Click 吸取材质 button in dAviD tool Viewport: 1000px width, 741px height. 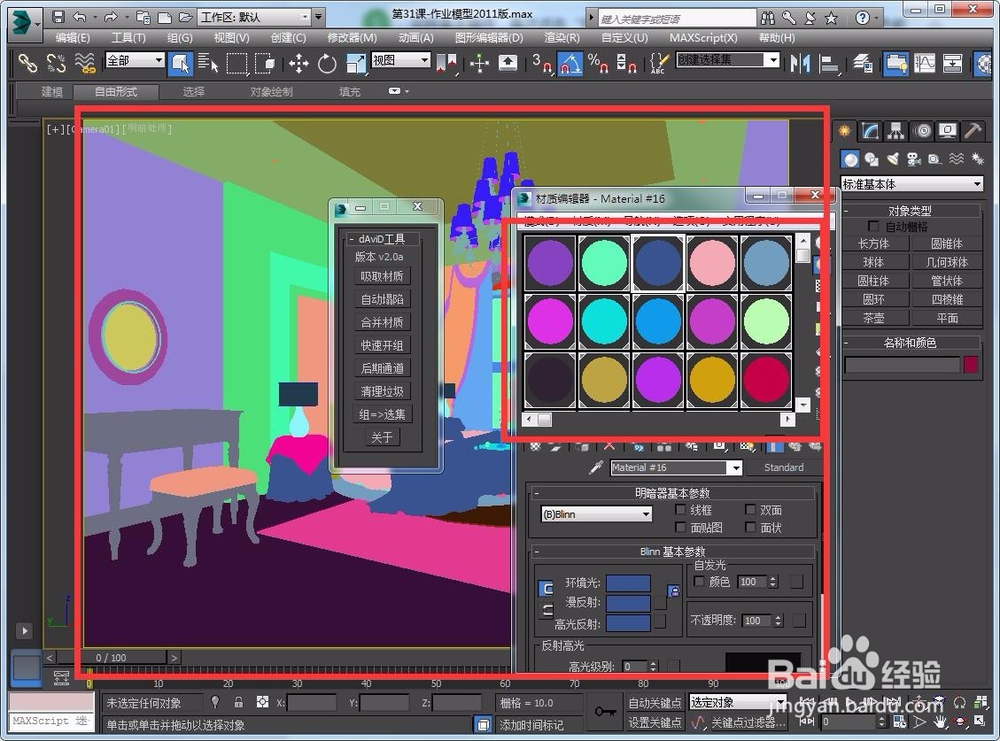[382, 276]
